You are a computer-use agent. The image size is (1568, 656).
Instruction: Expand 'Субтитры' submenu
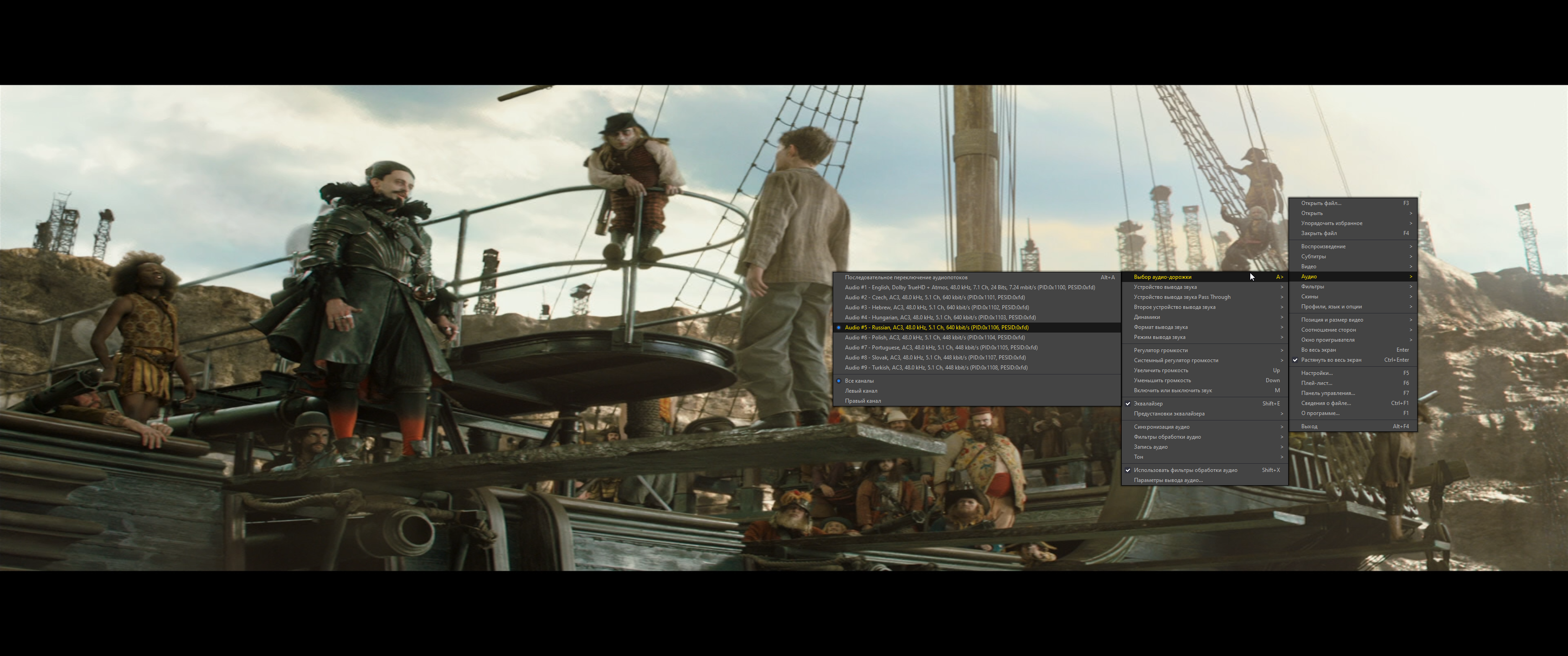1352,257
